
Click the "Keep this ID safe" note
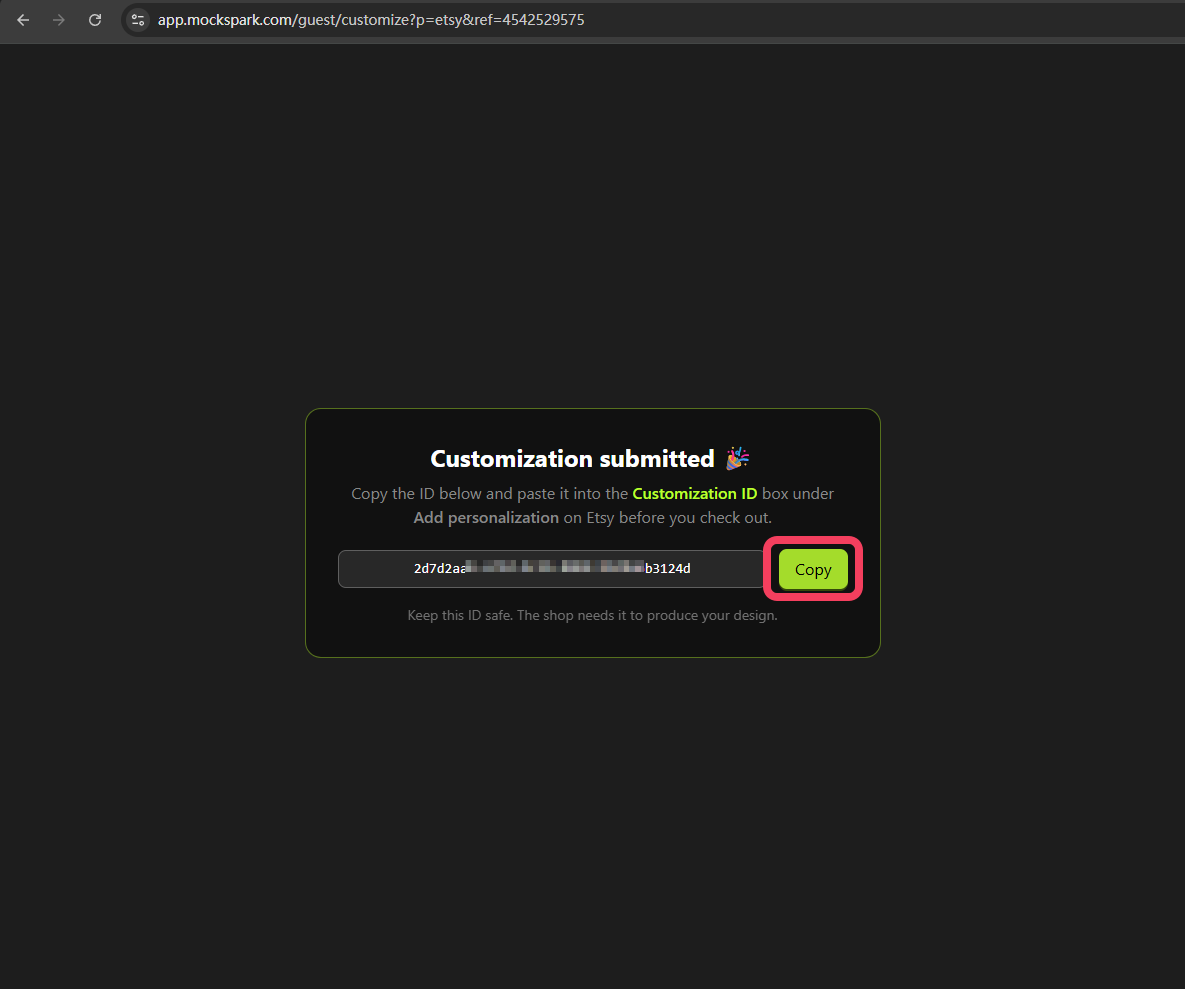click(592, 615)
